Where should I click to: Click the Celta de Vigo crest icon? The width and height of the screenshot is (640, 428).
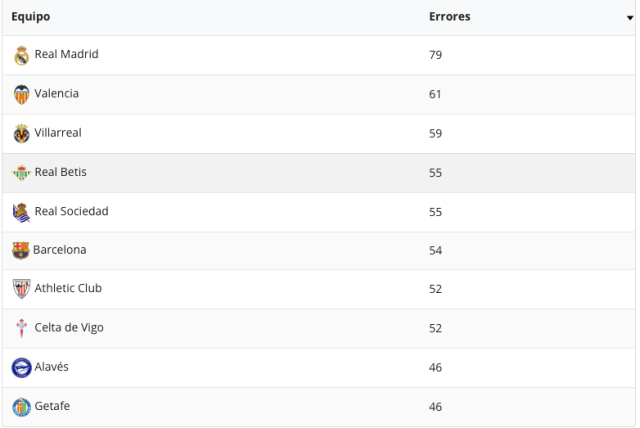[x=22, y=328]
